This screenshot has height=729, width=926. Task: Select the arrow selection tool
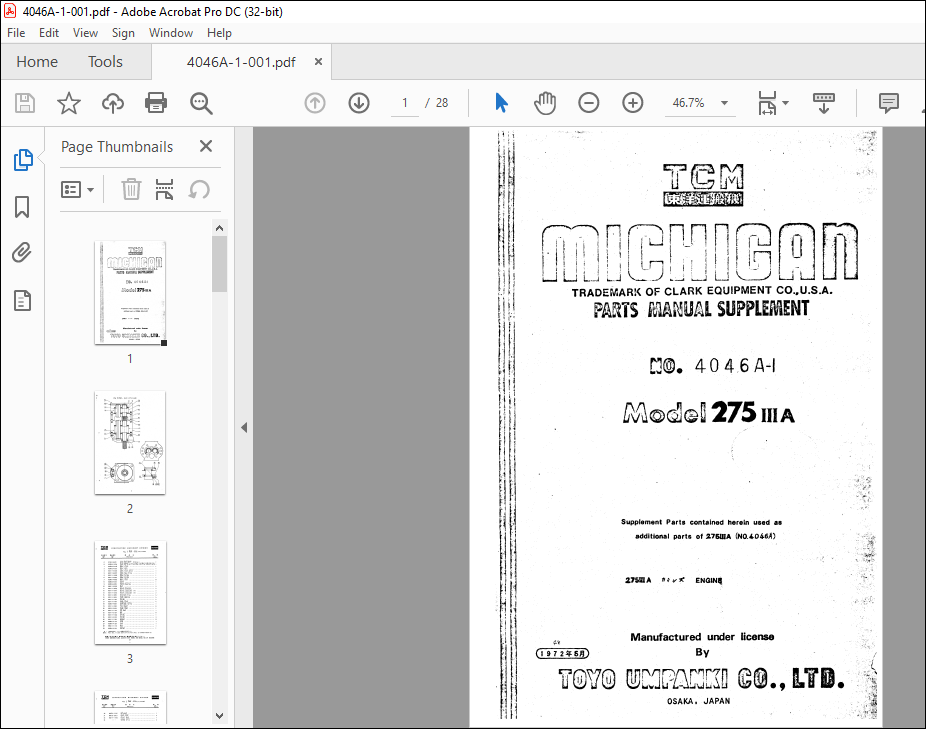(x=501, y=103)
